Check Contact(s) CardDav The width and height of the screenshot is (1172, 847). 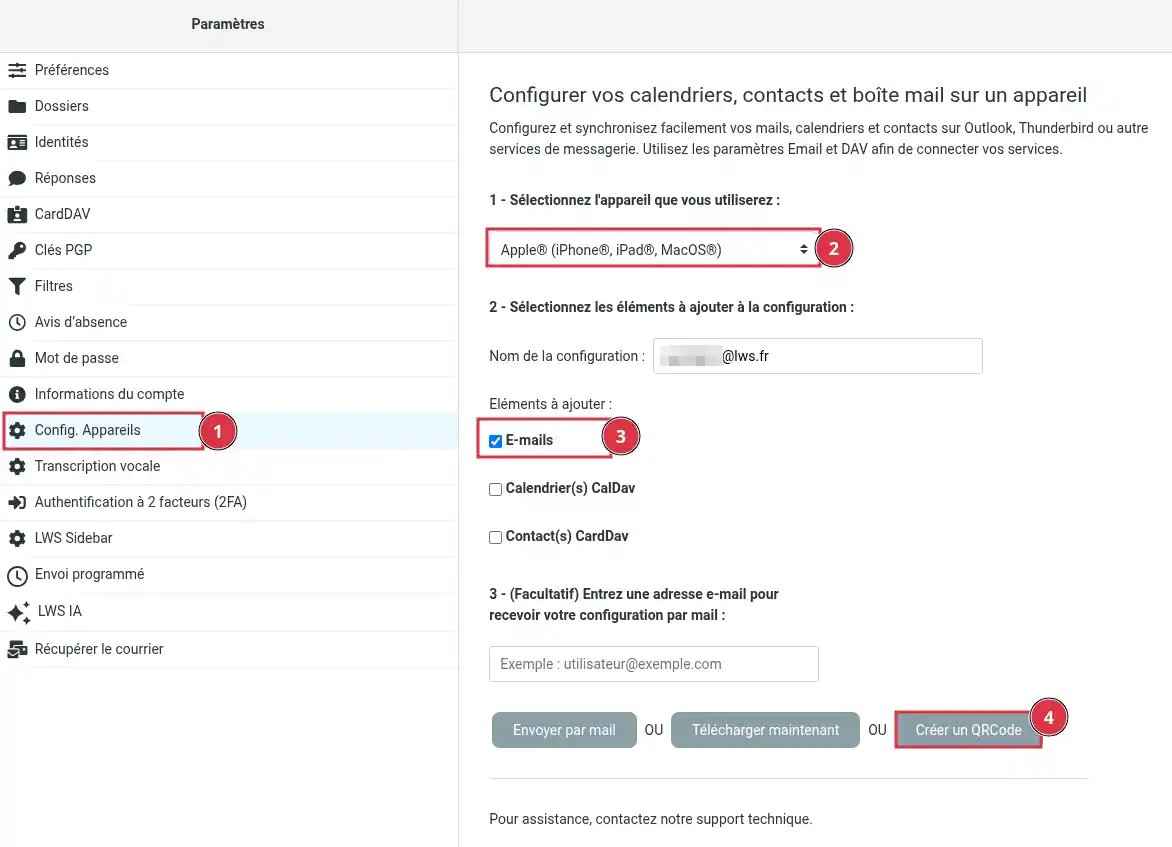(495, 536)
